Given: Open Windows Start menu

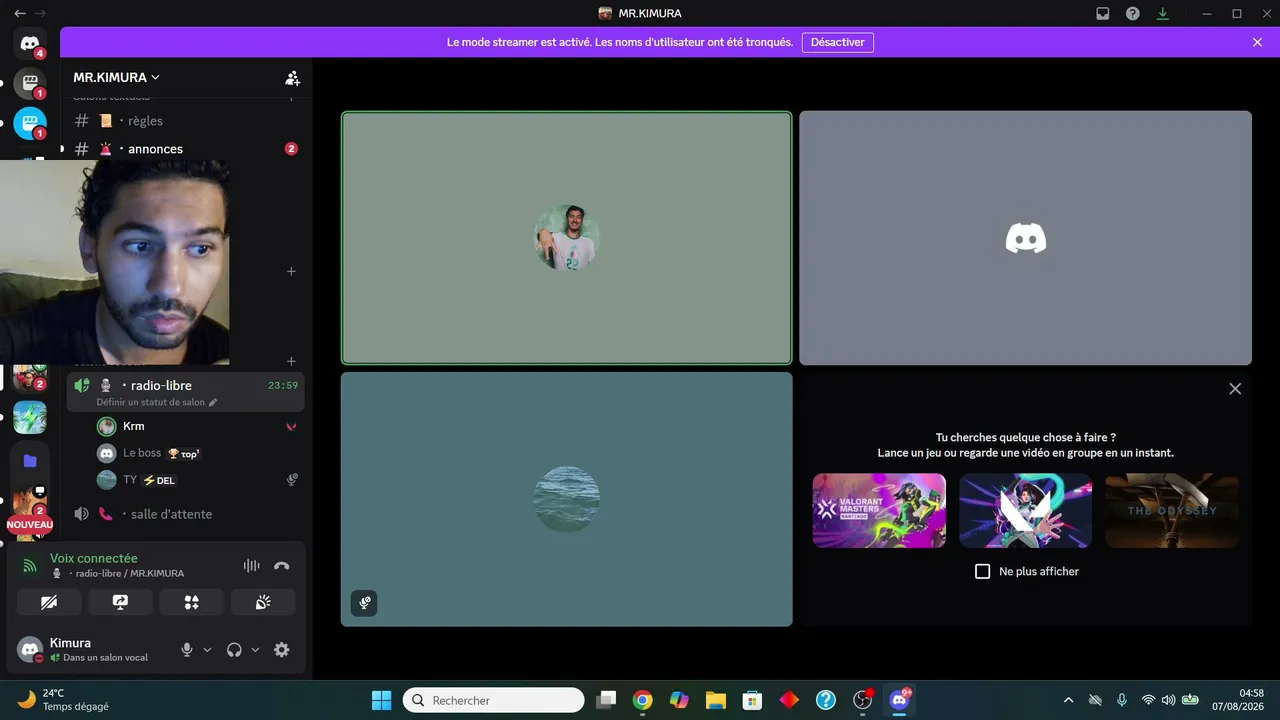Looking at the screenshot, I should [382, 700].
